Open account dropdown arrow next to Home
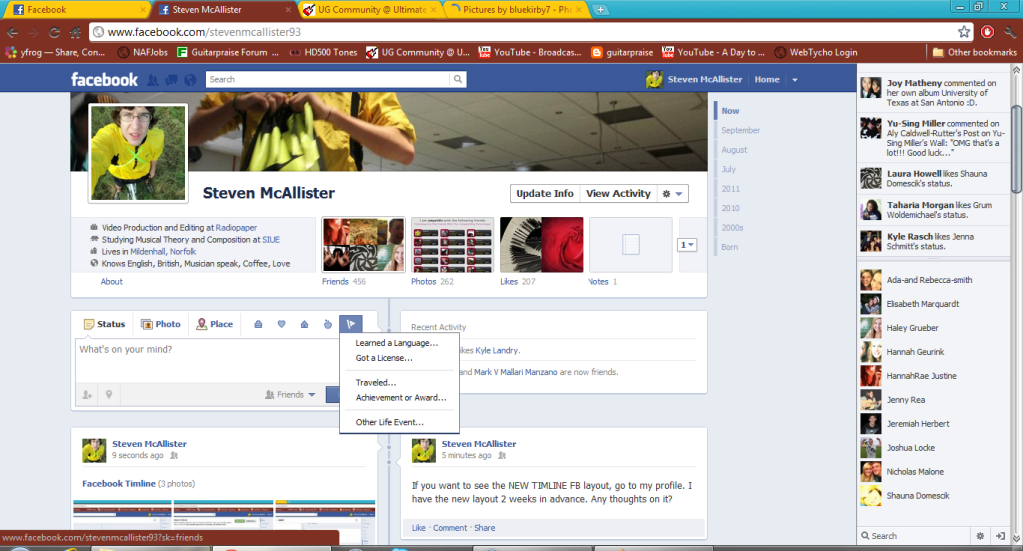This screenshot has width=1023, height=551. (x=795, y=80)
